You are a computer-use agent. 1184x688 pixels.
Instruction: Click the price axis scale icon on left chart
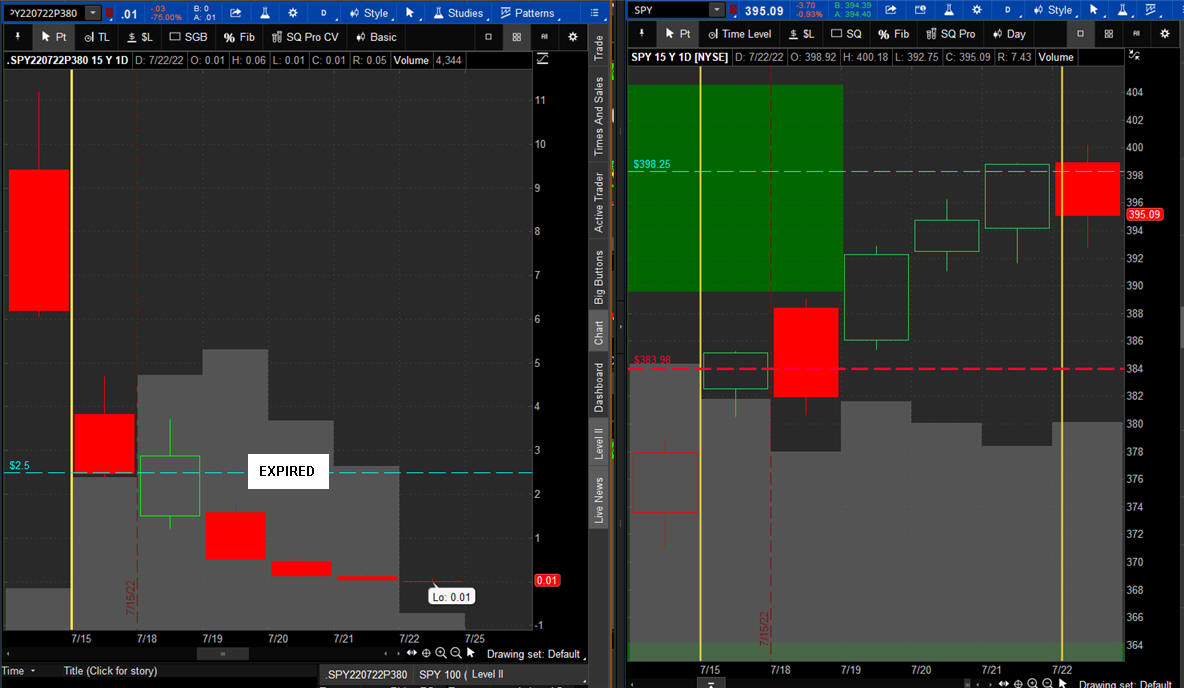click(x=542, y=59)
